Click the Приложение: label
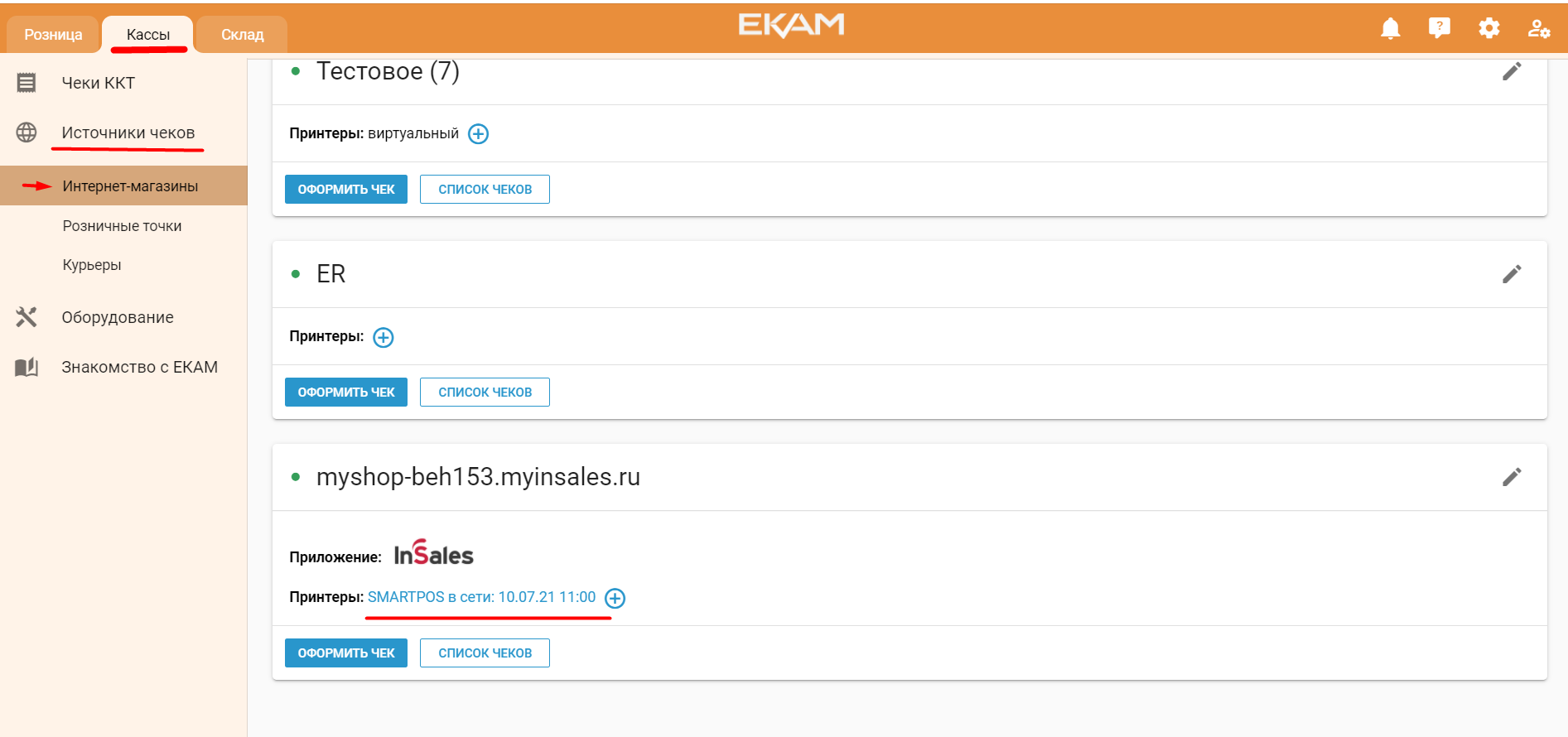 (x=335, y=557)
